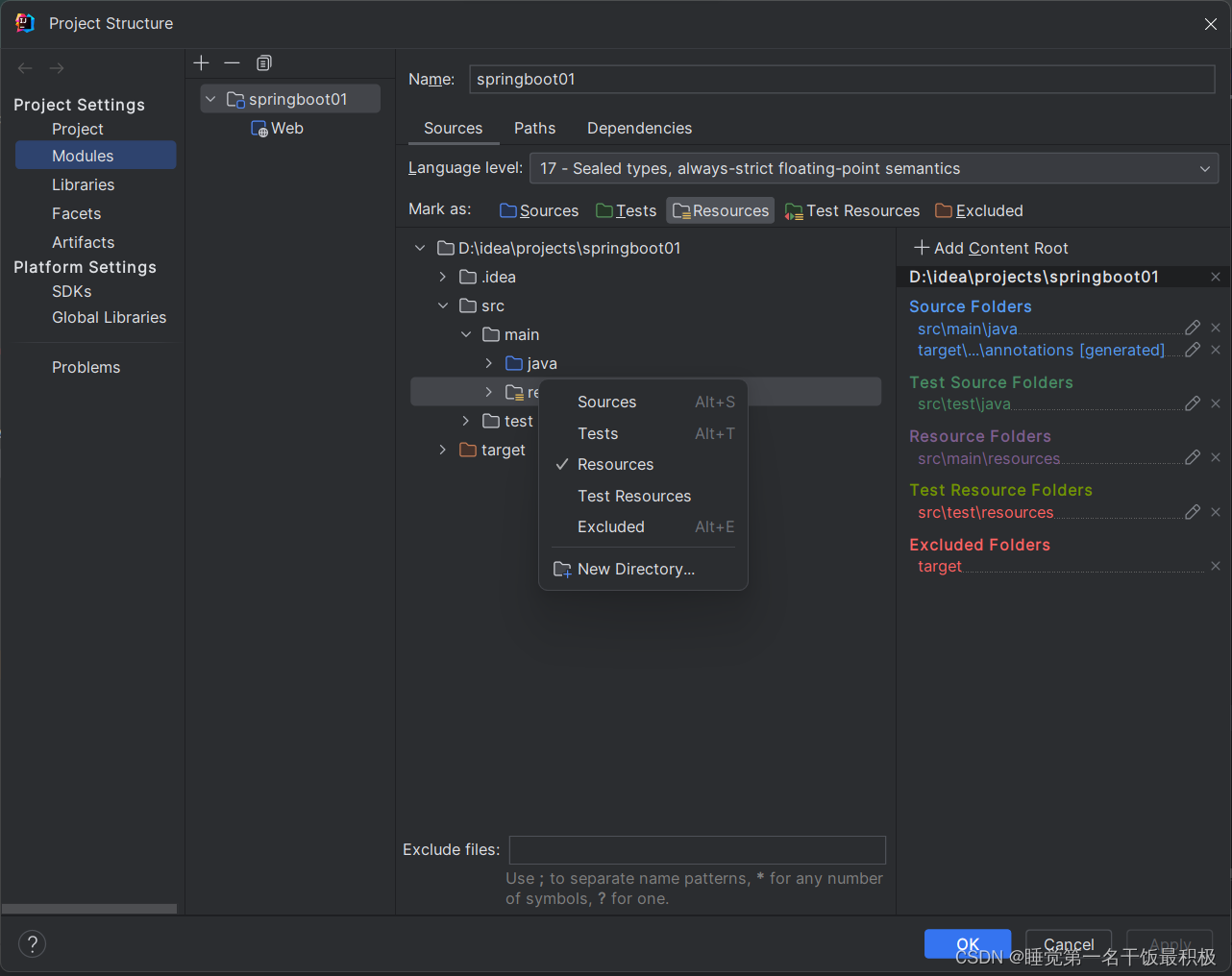Click inside the Exclude files field
1232x976 pixels.
point(697,849)
